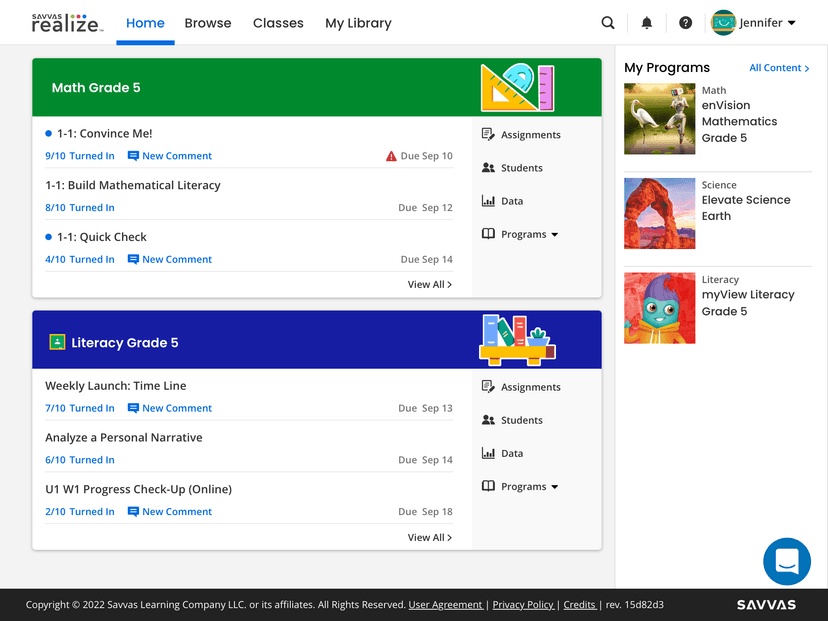Select the enVision Mathematics Grade 5 thumbnail
Screen dimensions: 828x621
(659, 118)
